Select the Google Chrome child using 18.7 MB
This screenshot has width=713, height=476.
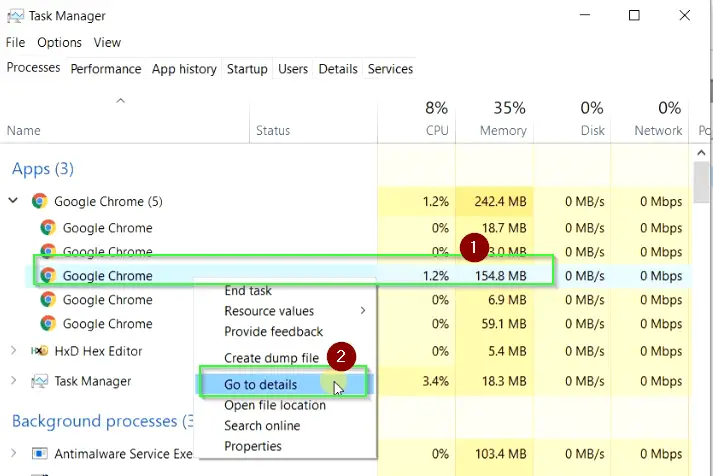[x=107, y=228]
